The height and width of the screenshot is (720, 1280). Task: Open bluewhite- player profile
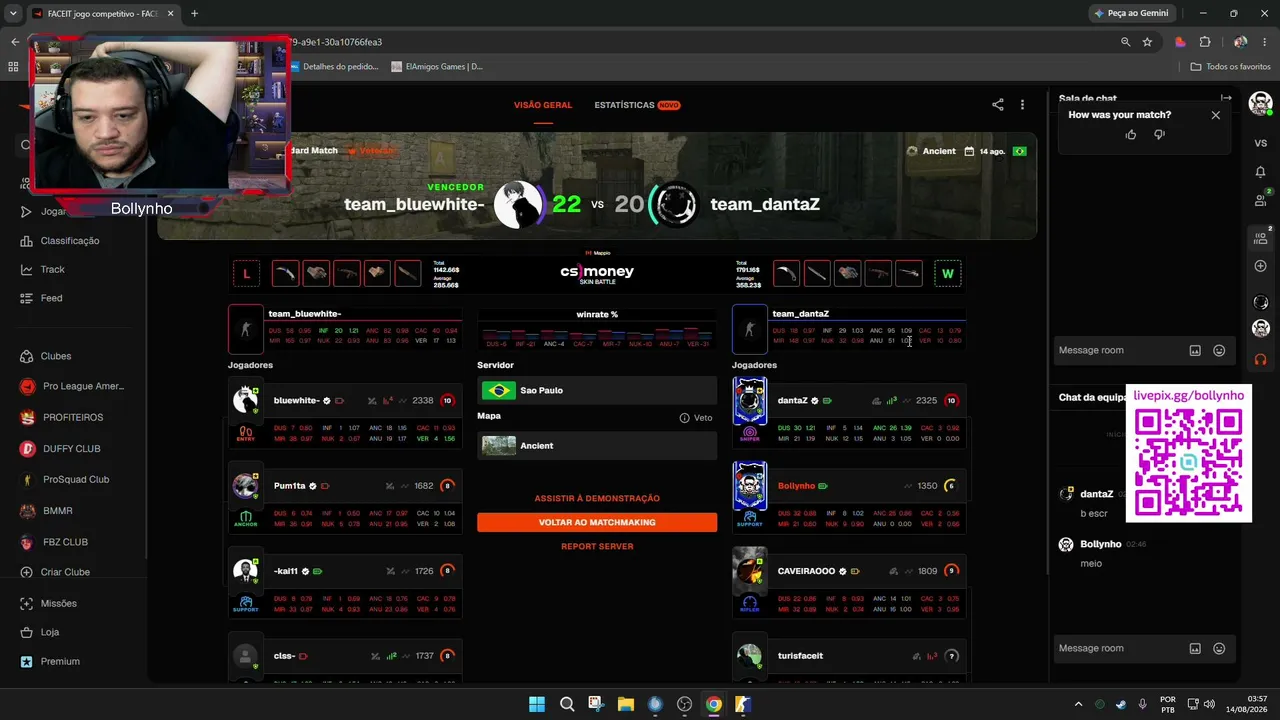[x=297, y=401]
